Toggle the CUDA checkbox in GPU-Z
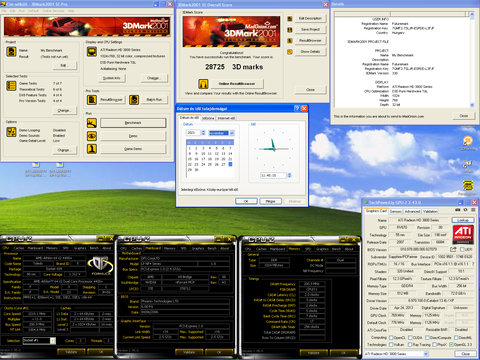 410,338
